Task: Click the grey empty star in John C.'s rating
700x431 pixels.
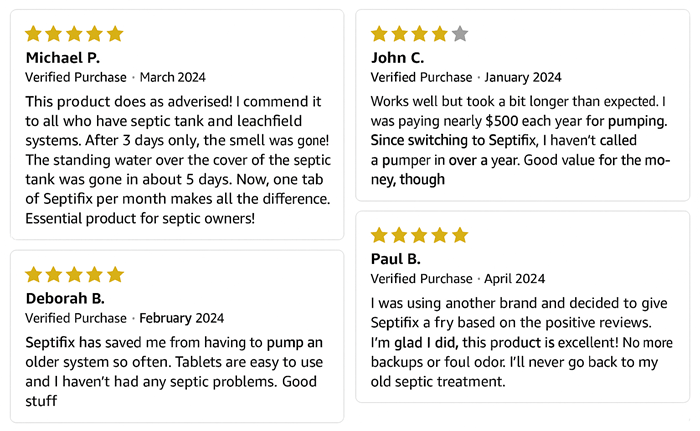Action: point(460,34)
